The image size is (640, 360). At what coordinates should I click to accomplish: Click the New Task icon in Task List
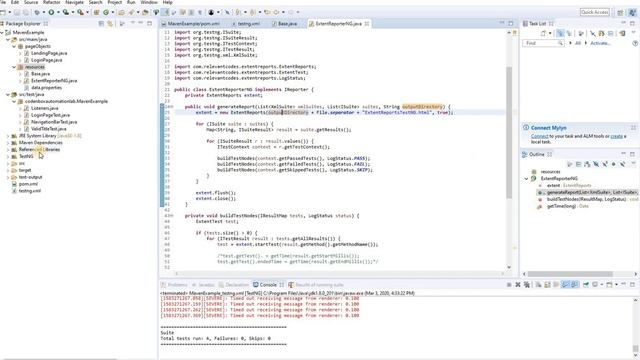coord(543,33)
